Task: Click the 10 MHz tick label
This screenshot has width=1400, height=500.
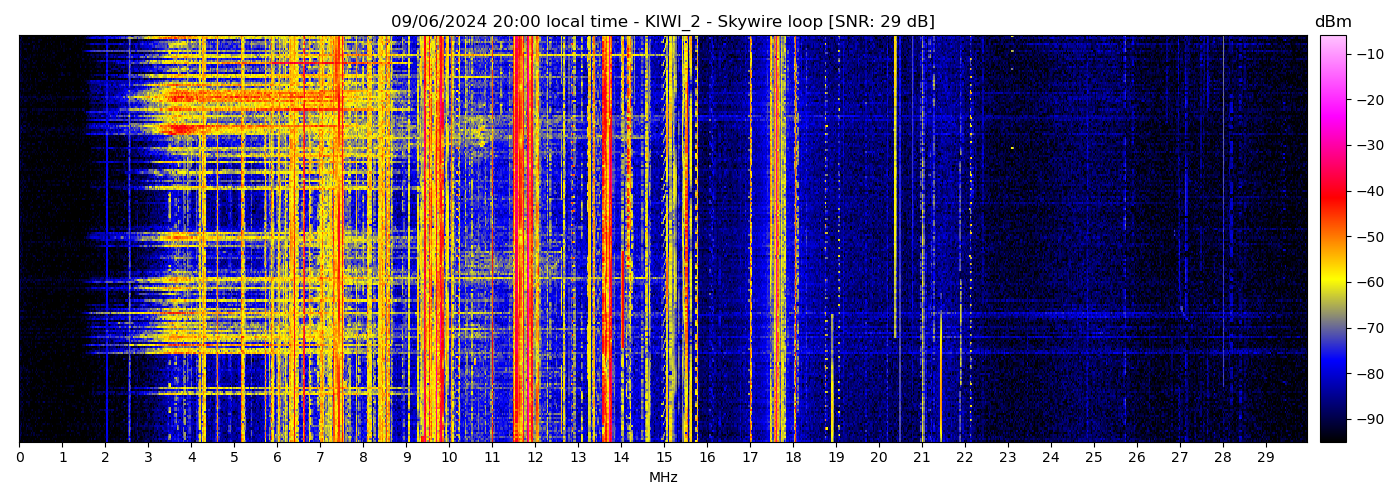Action: click(x=449, y=458)
